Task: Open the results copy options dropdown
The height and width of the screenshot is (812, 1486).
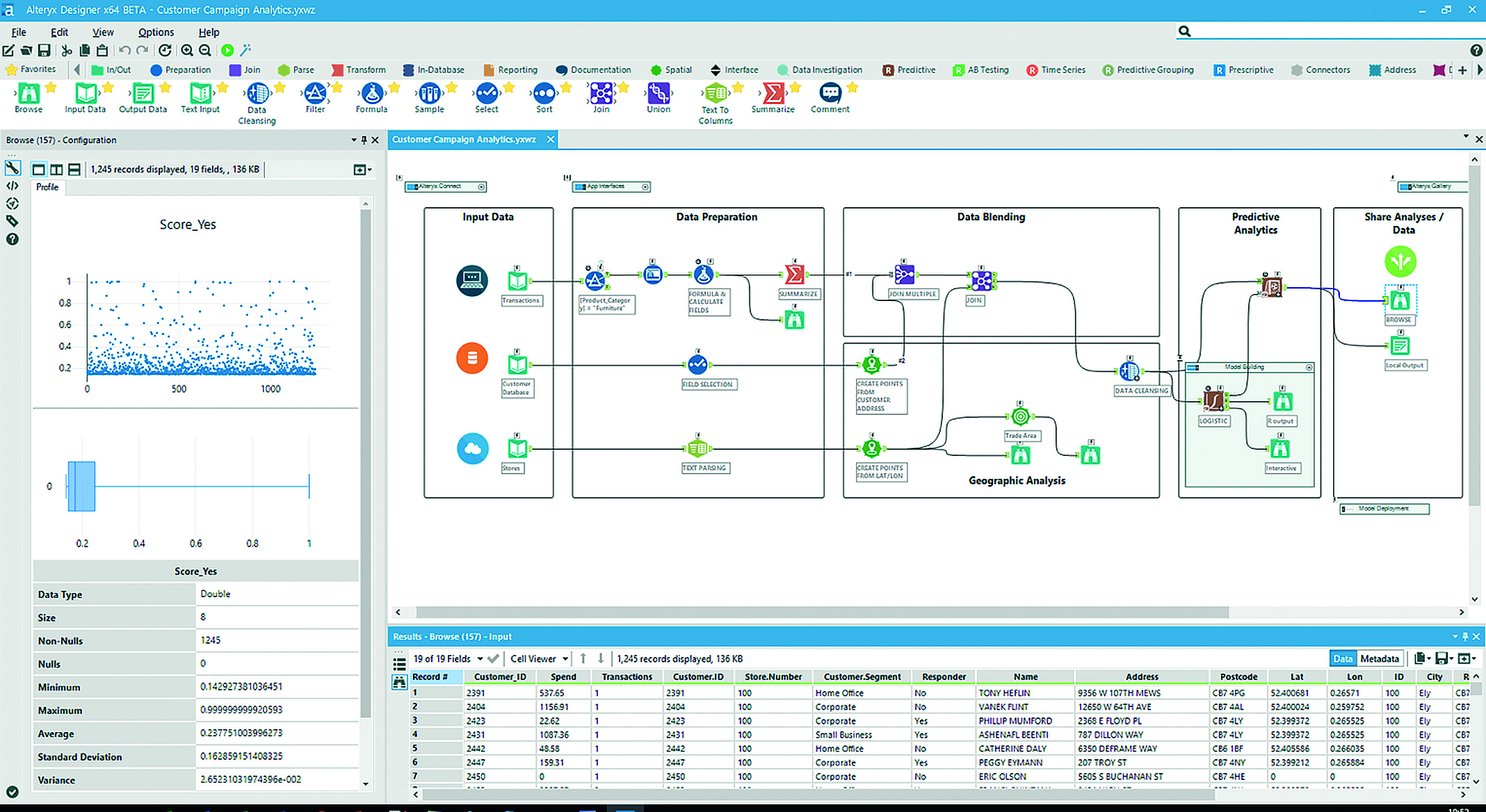Action: click(1423, 658)
